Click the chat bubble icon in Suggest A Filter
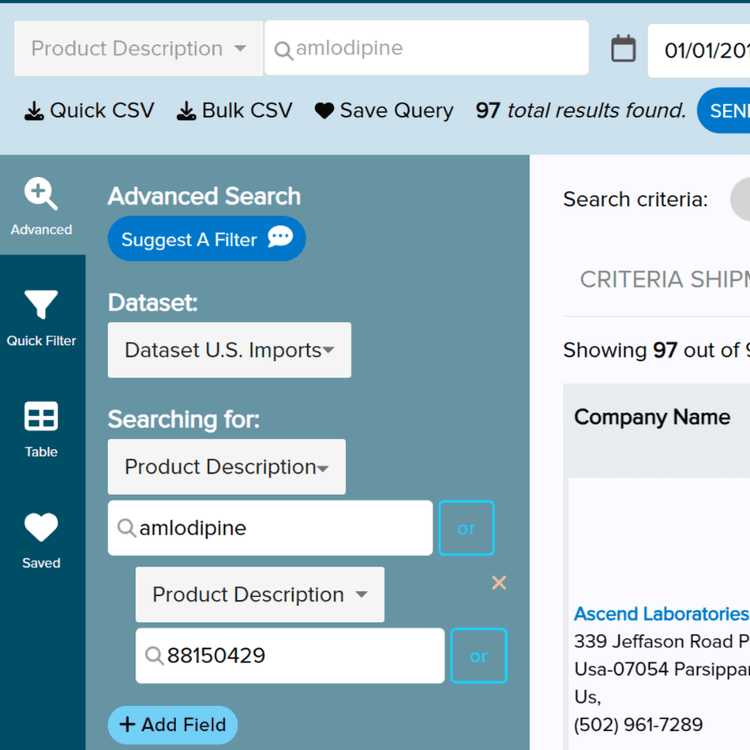Image resolution: width=750 pixels, height=750 pixels. [280, 237]
